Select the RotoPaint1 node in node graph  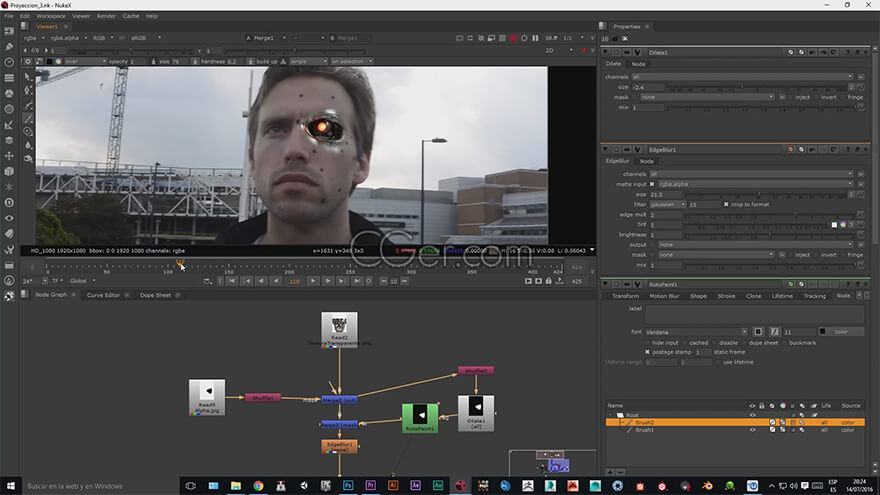click(420, 418)
